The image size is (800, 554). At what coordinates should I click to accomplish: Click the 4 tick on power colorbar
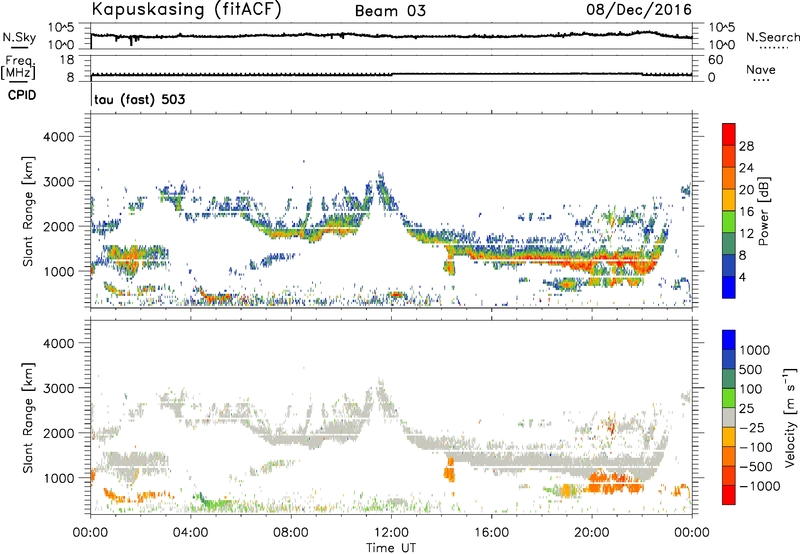pyautogui.click(x=743, y=277)
